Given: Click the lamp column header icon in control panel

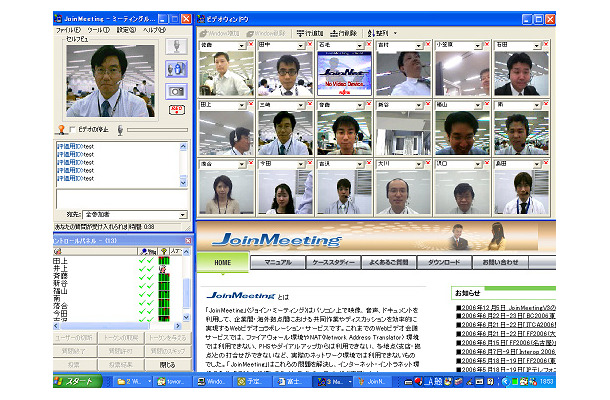Looking at the screenshot, I should (x=164, y=252).
